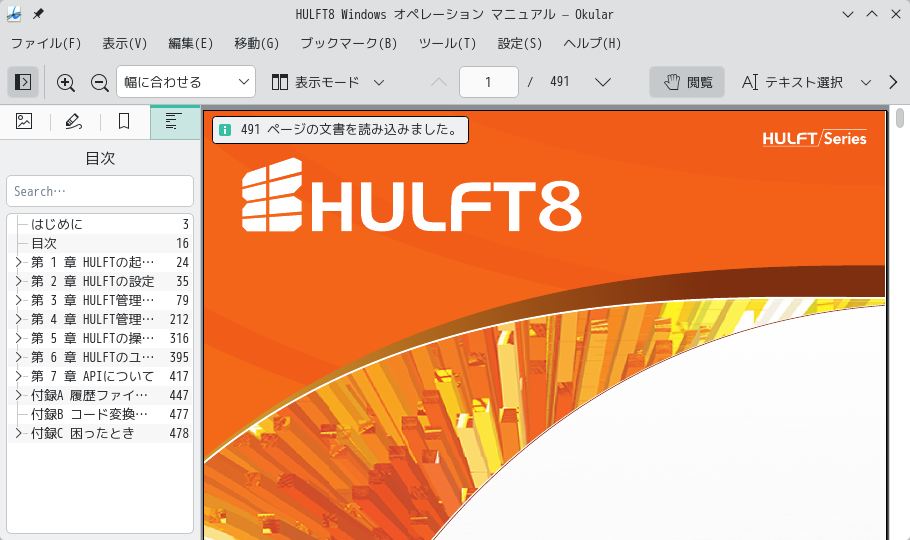Click the contents Search field
The image size is (910, 540).
pyautogui.click(x=100, y=191)
